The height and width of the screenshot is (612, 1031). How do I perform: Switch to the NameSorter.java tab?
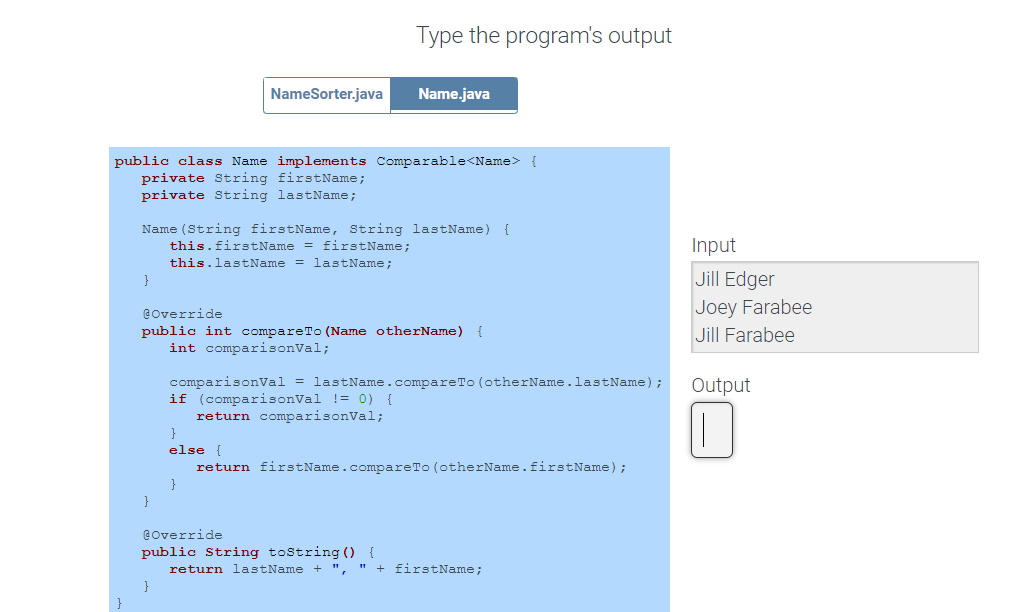click(x=327, y=94)
